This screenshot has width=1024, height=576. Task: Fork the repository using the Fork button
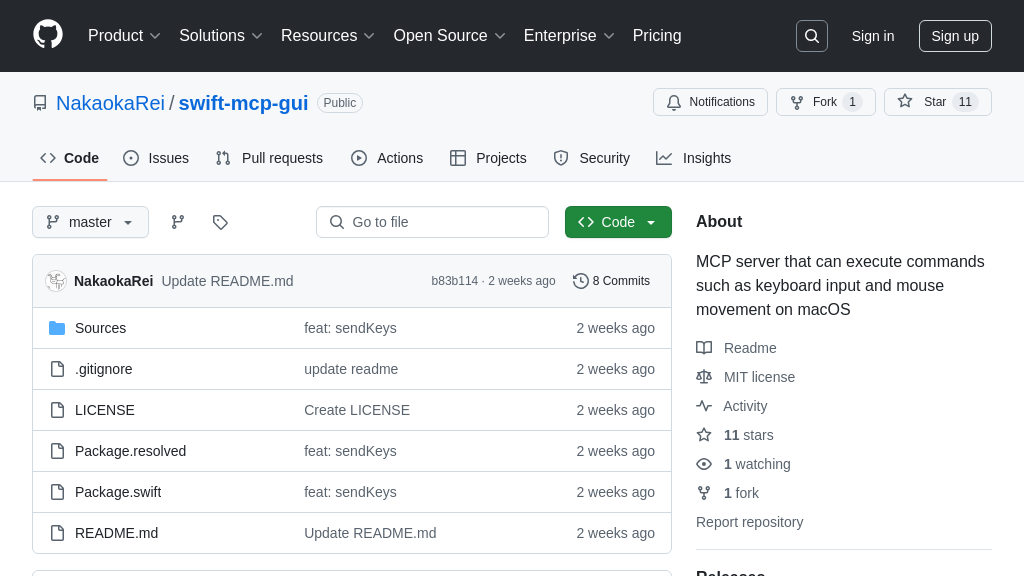point(814,102)
